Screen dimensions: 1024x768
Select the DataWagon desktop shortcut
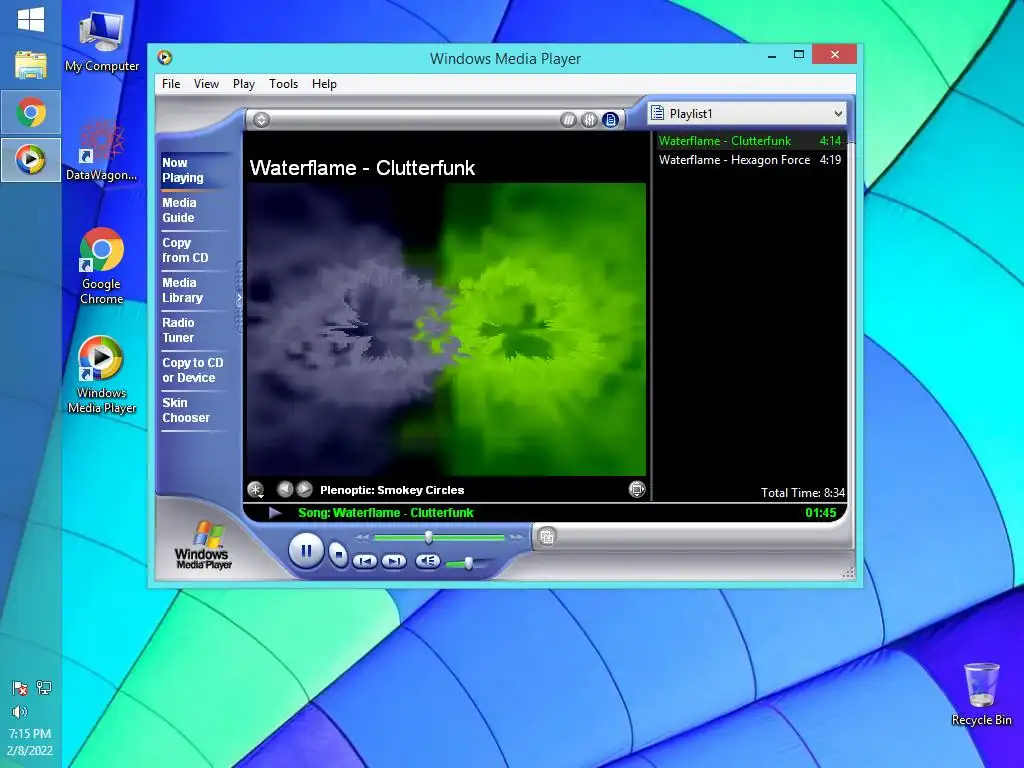(x=101, y=149)
